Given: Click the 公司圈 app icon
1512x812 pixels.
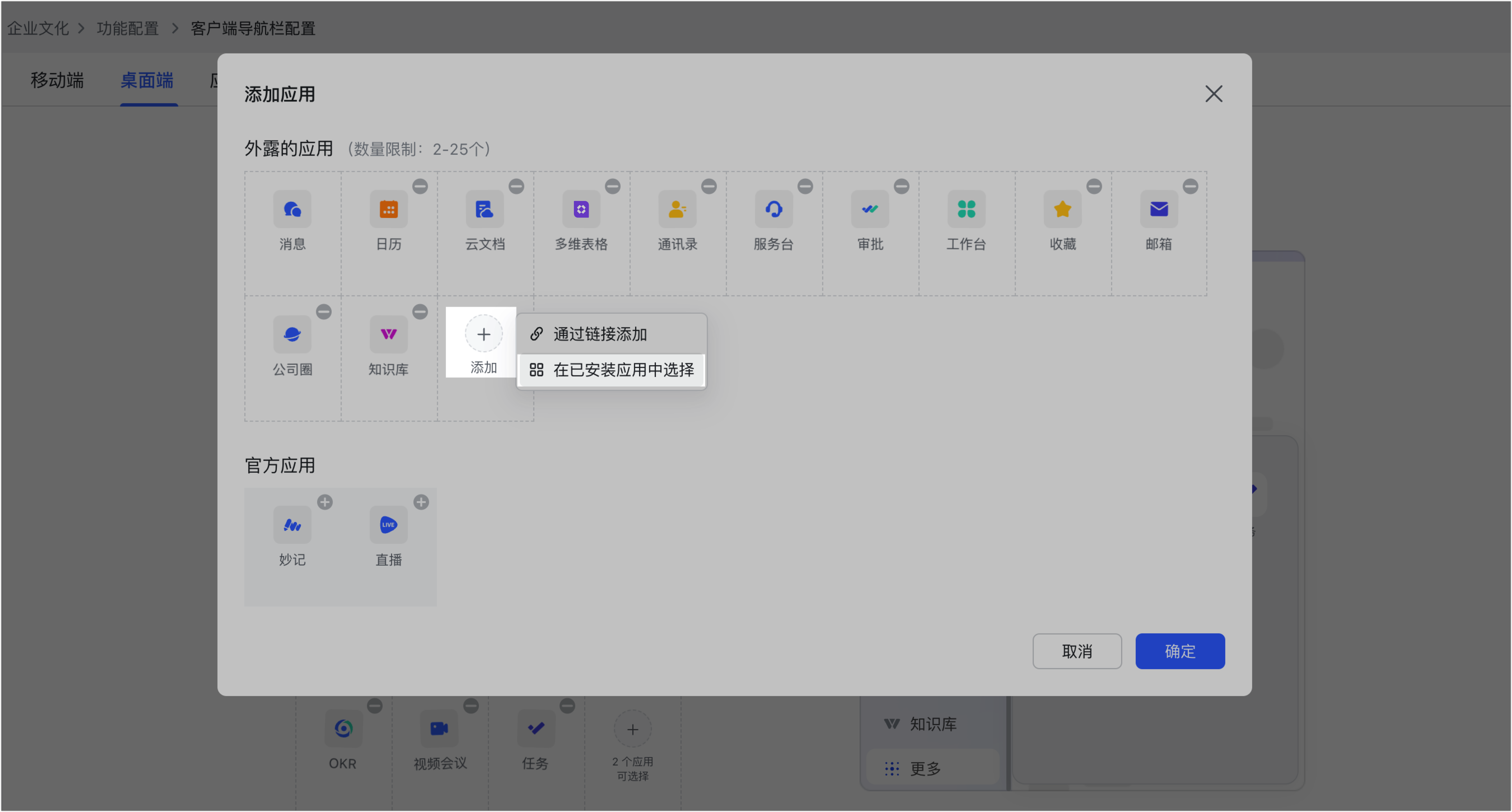Looking at the screenshot, I should (292, 334).
